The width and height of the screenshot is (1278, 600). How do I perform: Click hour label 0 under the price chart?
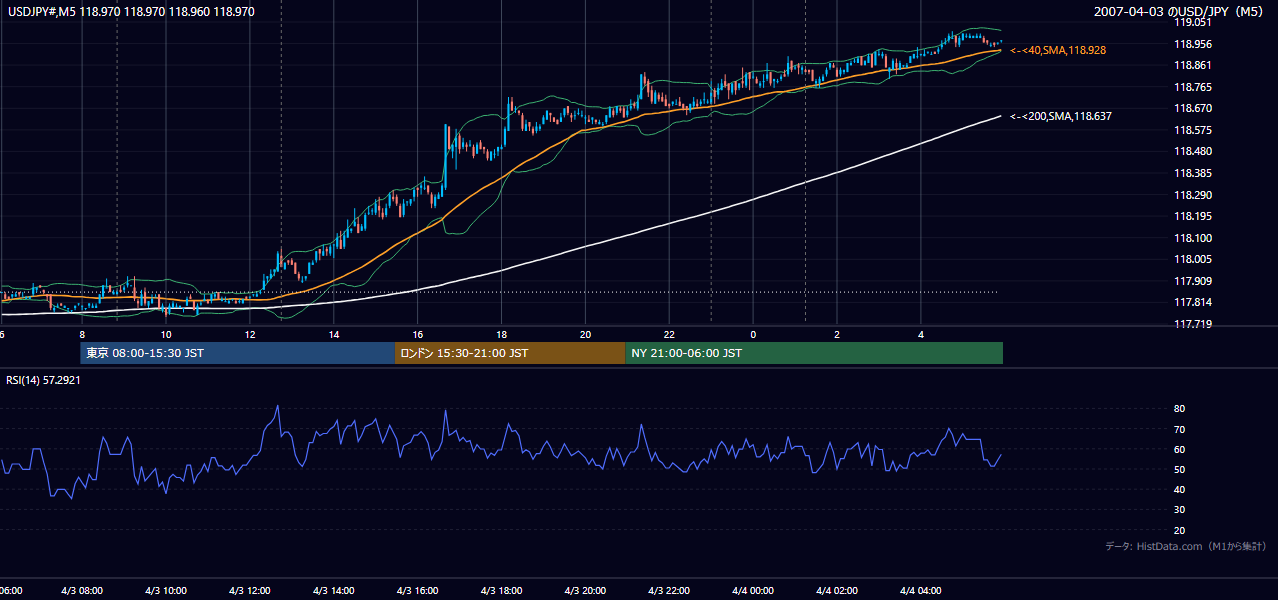click(754, 335)
